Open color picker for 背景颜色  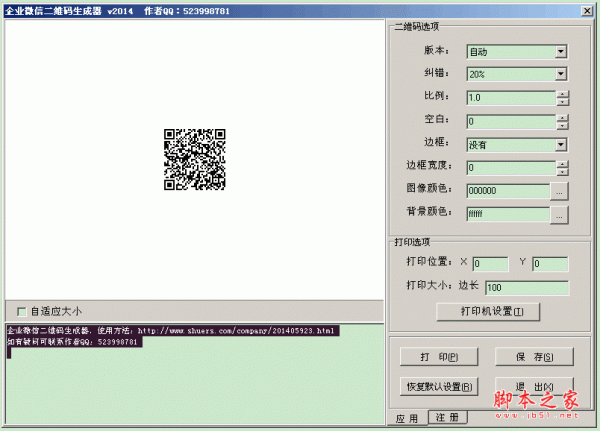(559, 215)
